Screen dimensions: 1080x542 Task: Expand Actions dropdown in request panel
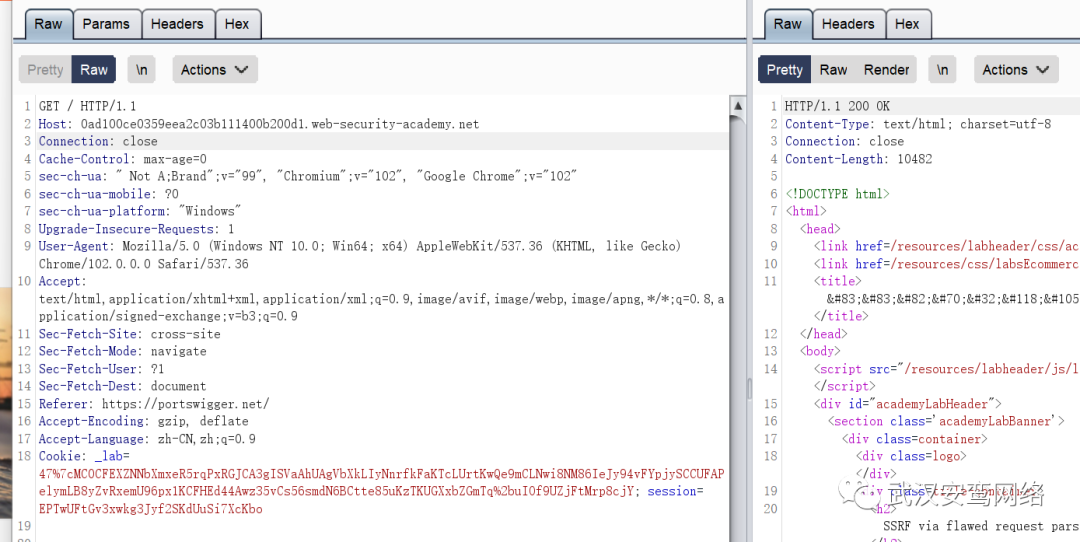pyautogui.click(x=215, y=70)
